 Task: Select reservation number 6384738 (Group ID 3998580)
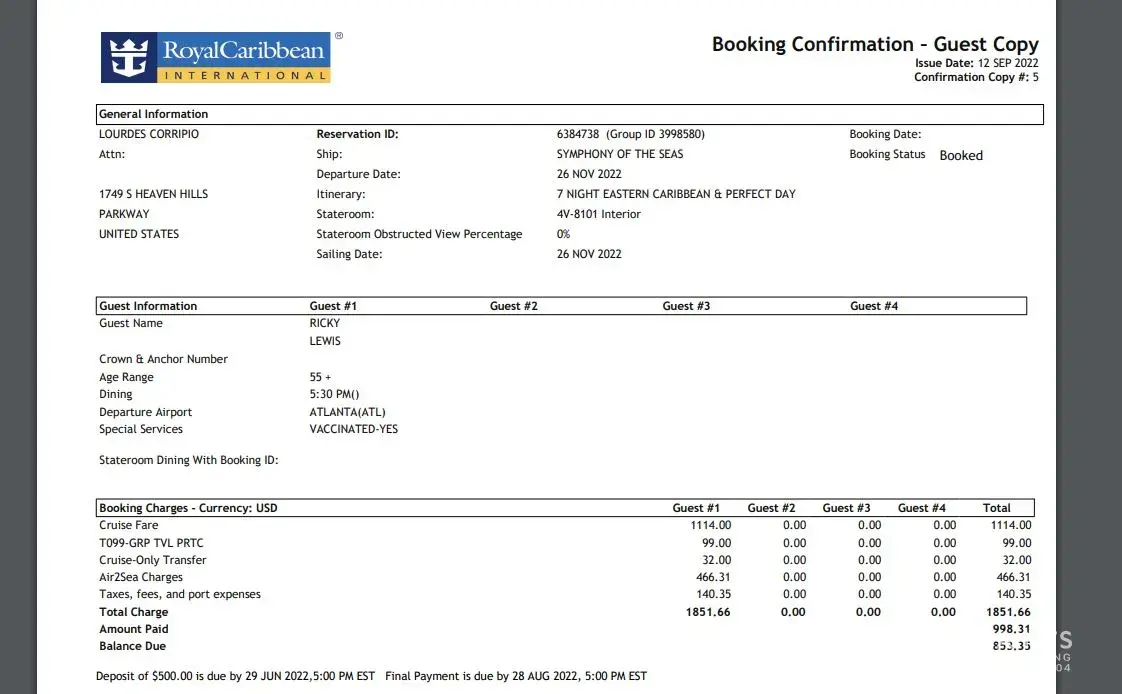pos(630,134)
